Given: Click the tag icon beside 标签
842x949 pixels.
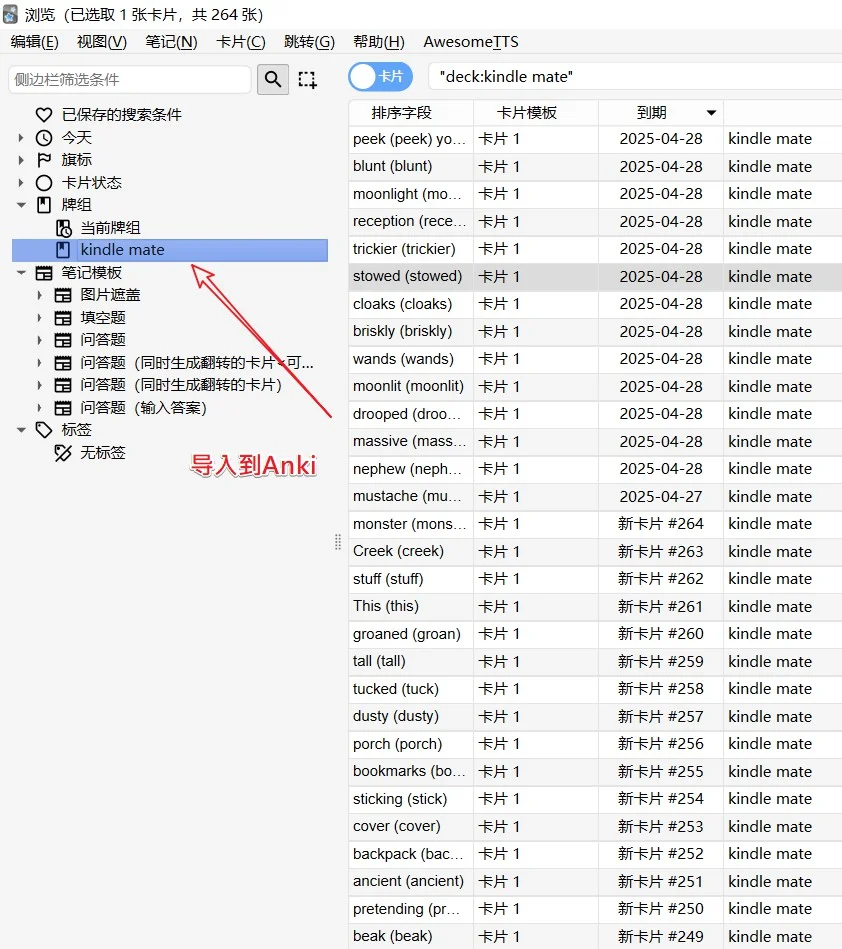Looking at the screenshot, I should pos(44,430).
